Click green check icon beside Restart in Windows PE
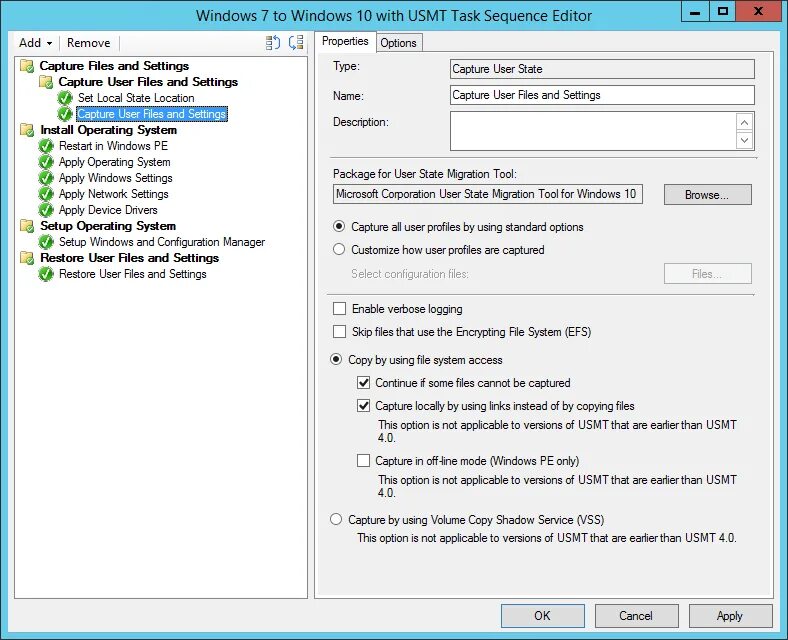Image resolution: width=788 pixels, height=640 pixels. tap(46, 146)
